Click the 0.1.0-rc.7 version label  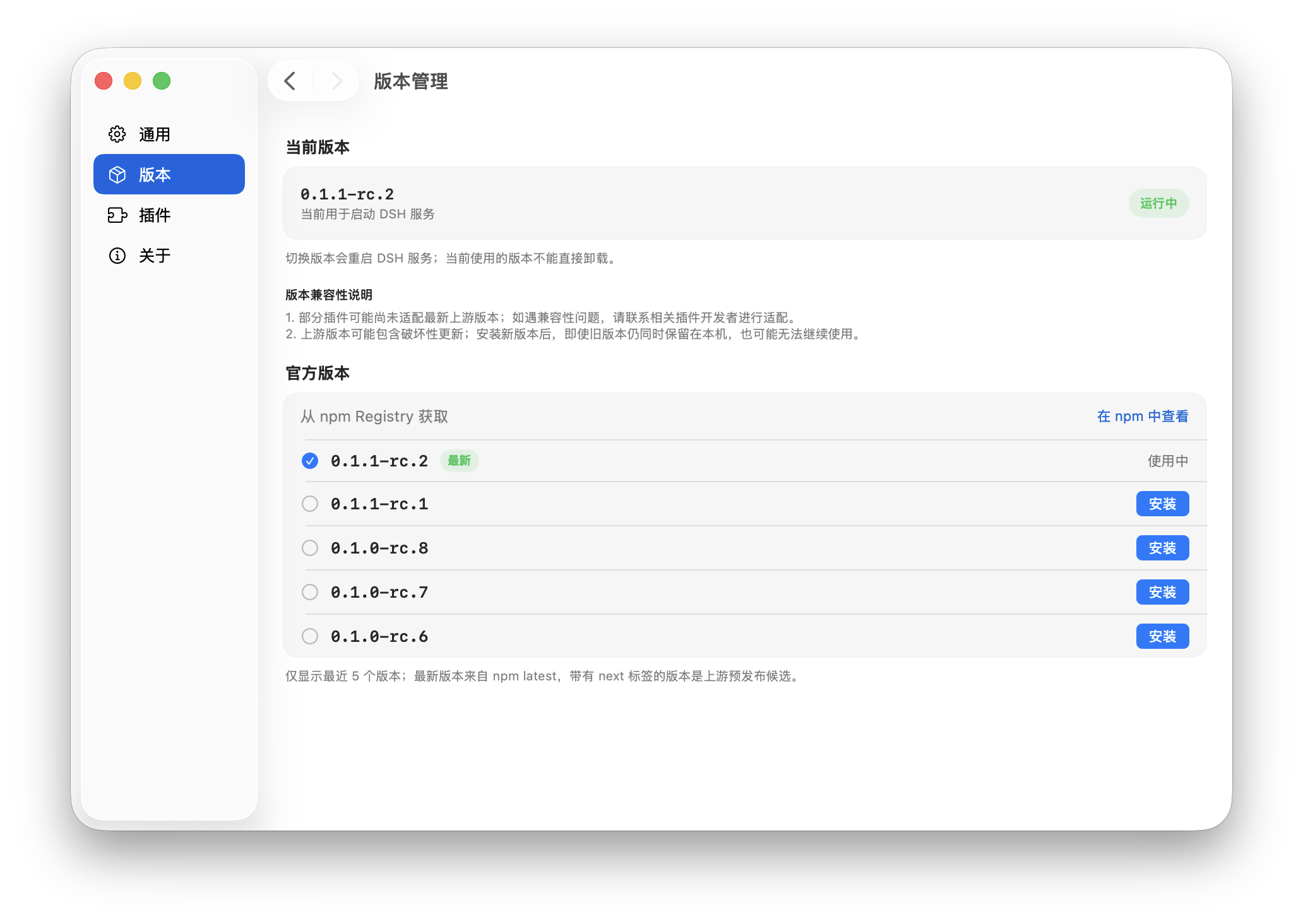[x=379, y=592]
